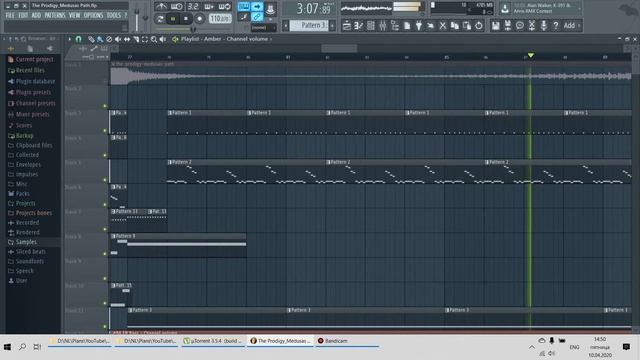640x360 pixels.
Task: Open the Browser view icon
Action: click(x=395, y=26)
